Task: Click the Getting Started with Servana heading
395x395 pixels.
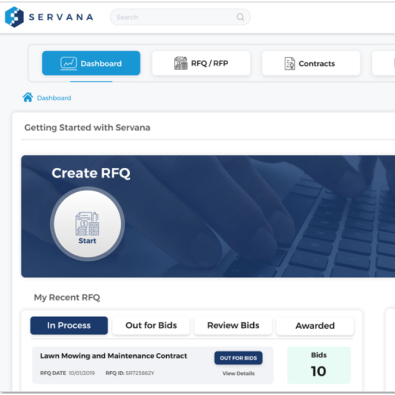Action: [87, 128]
